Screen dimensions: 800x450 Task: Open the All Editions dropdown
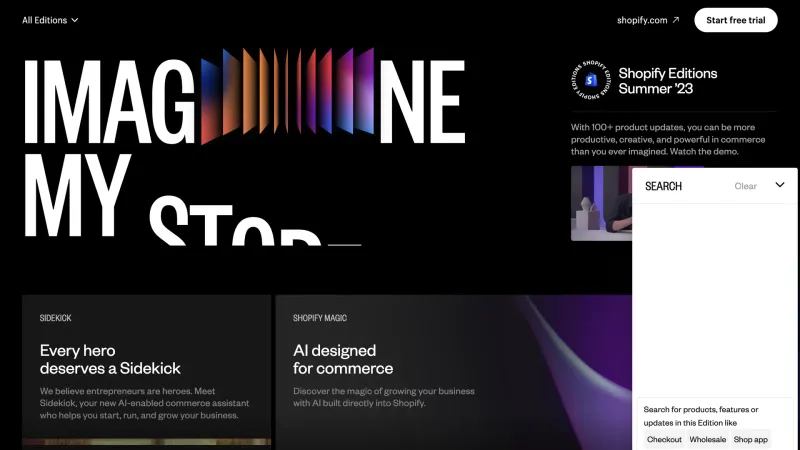[50, 20]
